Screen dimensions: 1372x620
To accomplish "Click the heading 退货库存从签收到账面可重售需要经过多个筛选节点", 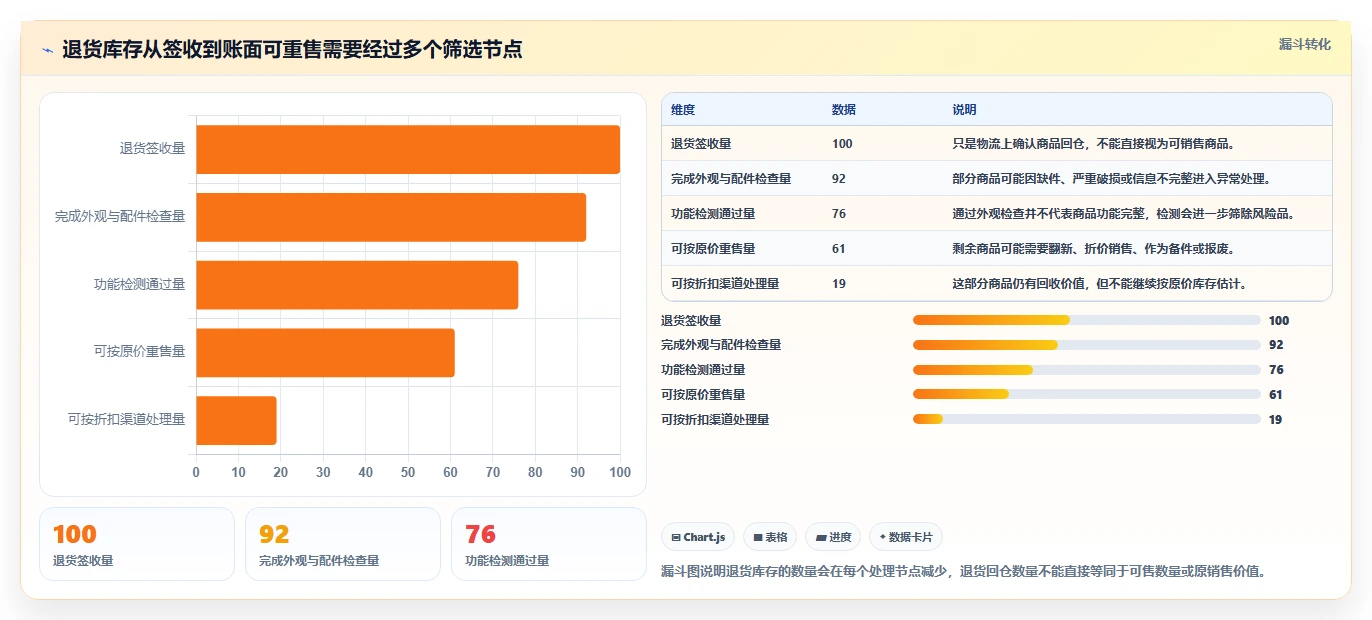I will coord(292,50).
